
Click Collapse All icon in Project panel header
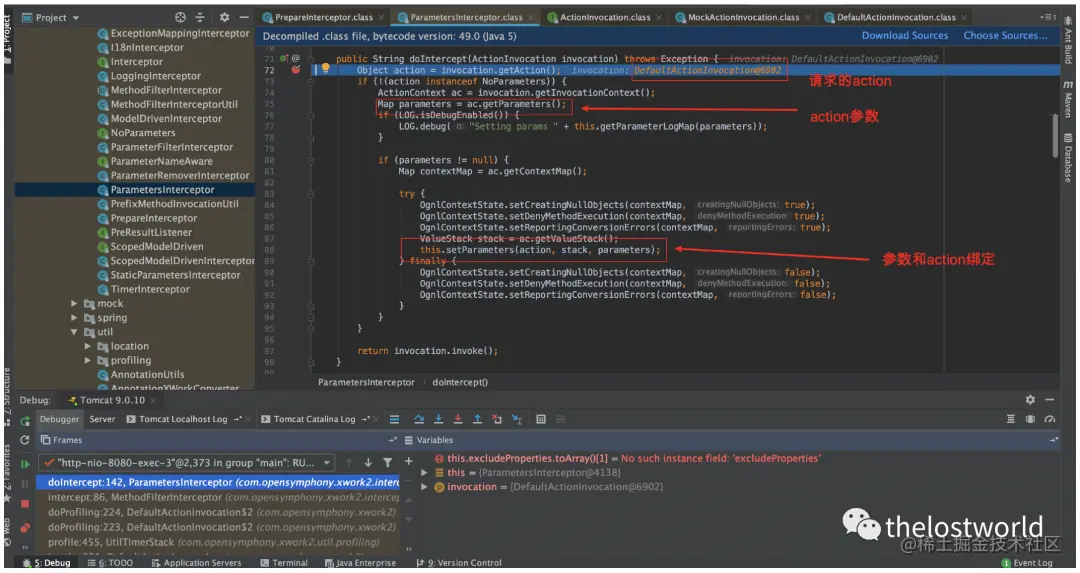(x=200, y=17)
